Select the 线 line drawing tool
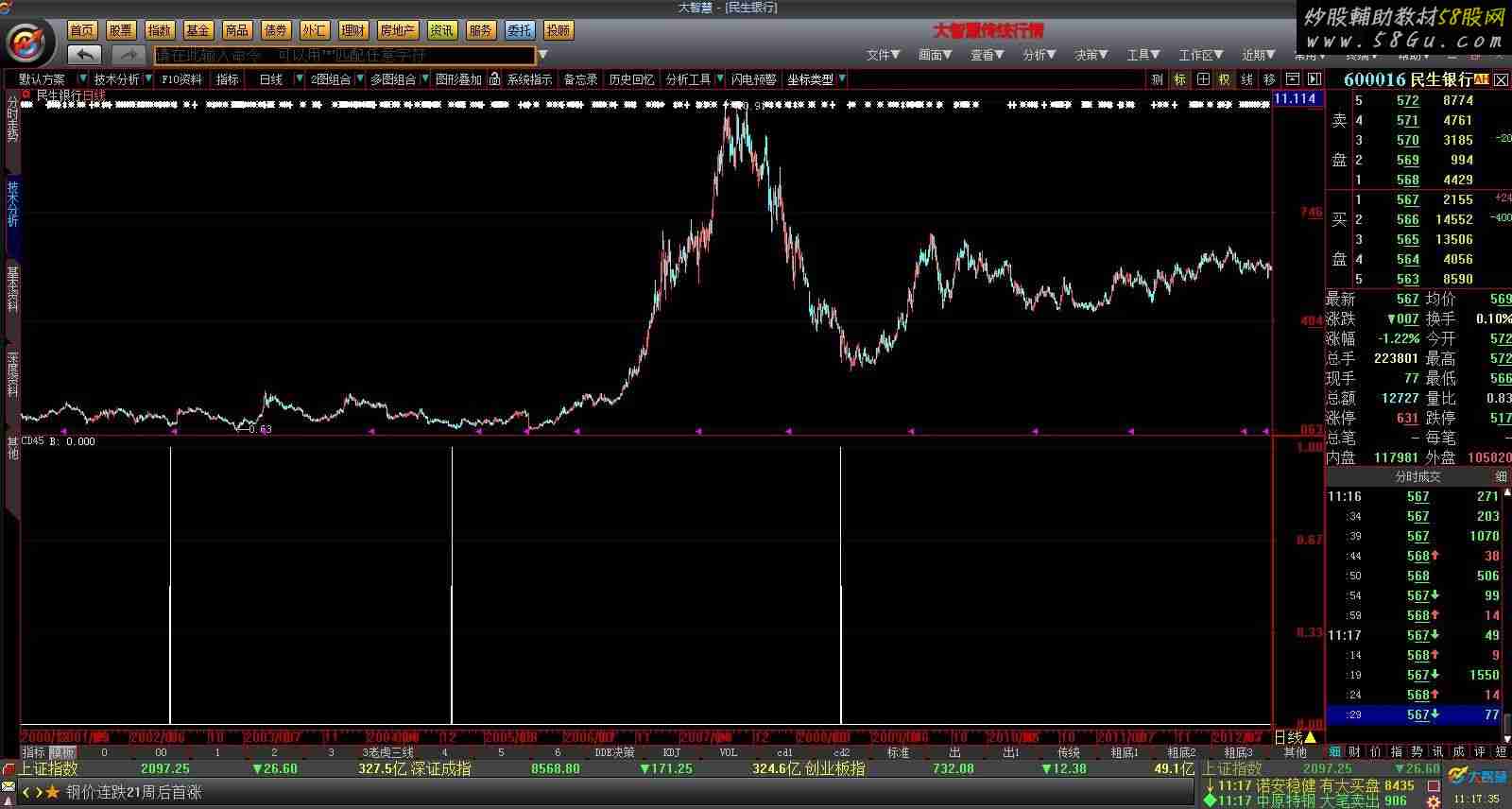The height and width of the screenshot is (809, 1512). click(1247, 79)
